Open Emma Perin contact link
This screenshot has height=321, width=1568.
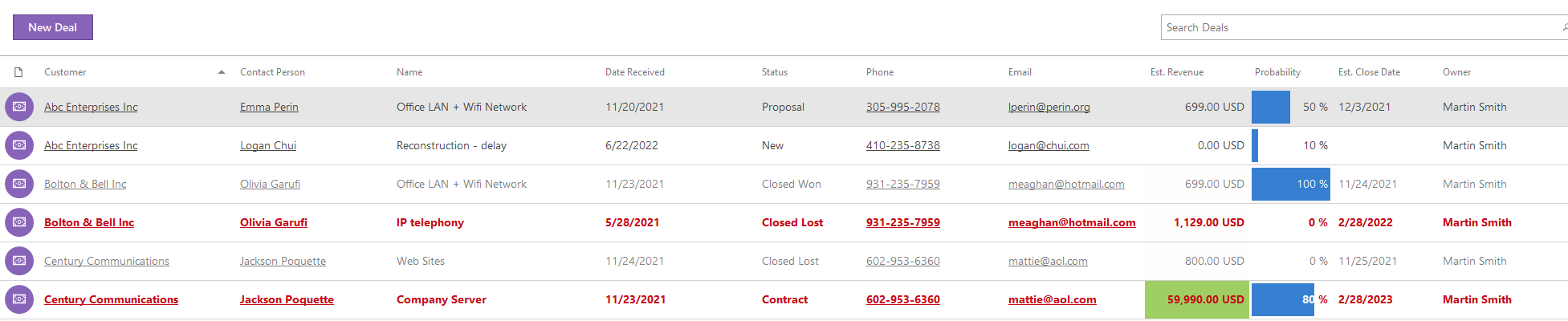click(269, 107)
